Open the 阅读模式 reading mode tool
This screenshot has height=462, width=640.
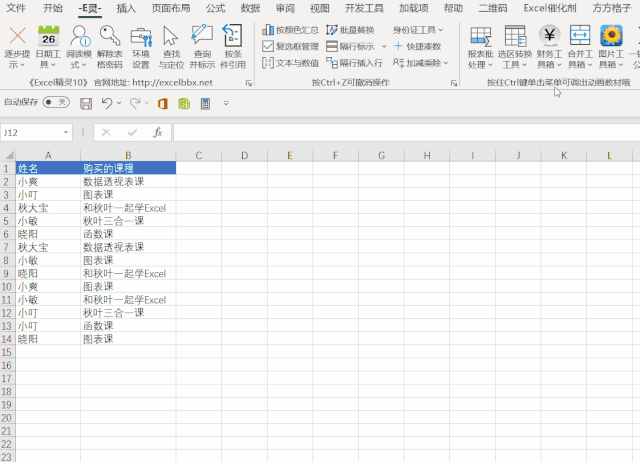79,47
